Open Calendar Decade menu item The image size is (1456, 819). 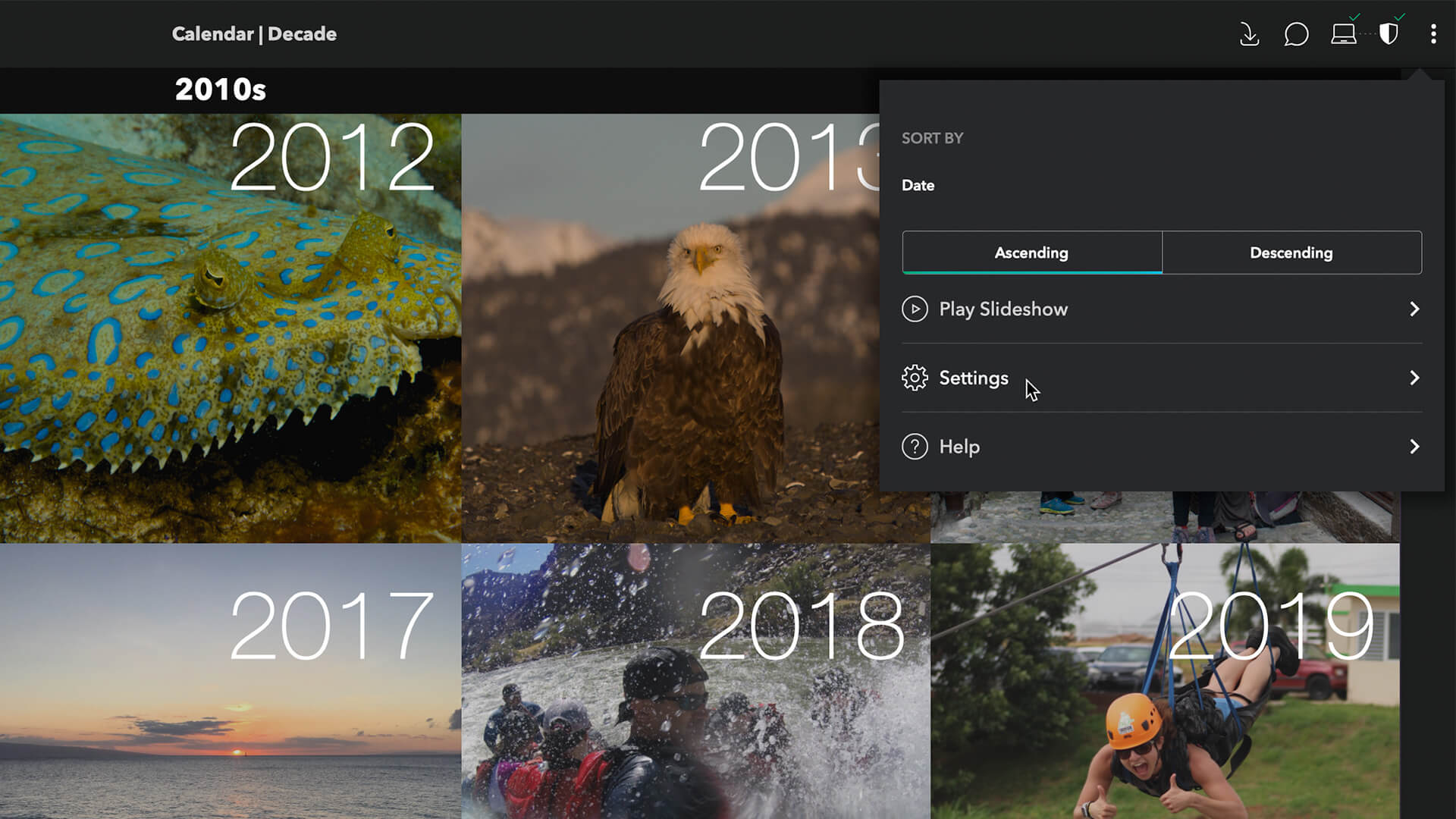click(x=253, y=34)
